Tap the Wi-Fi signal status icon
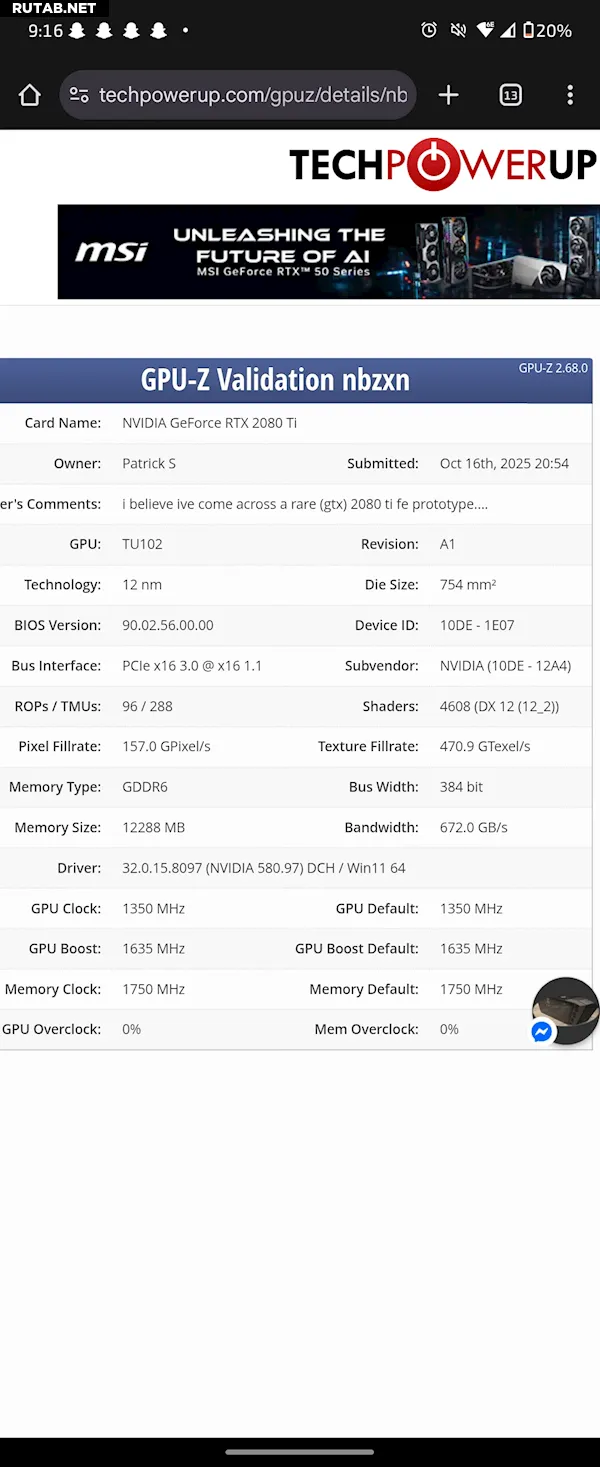This screenshot has height=1467, width=600. point(485,30)
